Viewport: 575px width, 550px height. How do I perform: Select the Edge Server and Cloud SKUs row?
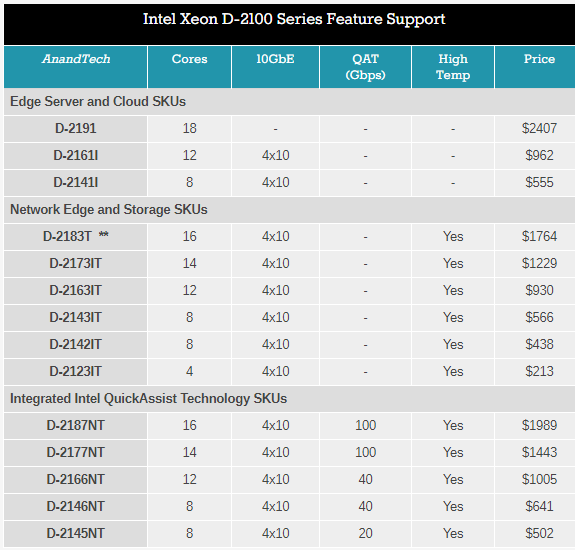pos(289,102)
